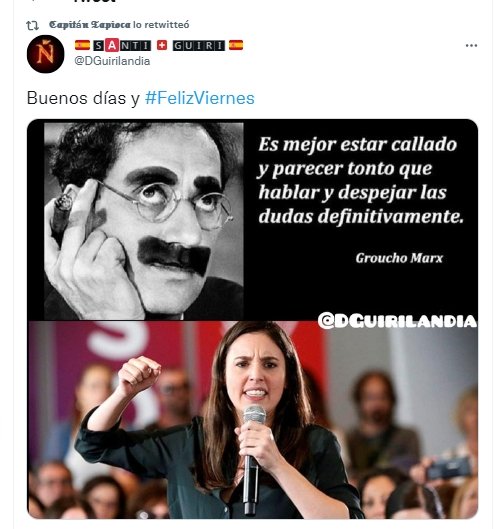Open the #FelizViernes hashtag link
495x529 pixels.
[199, 99]
